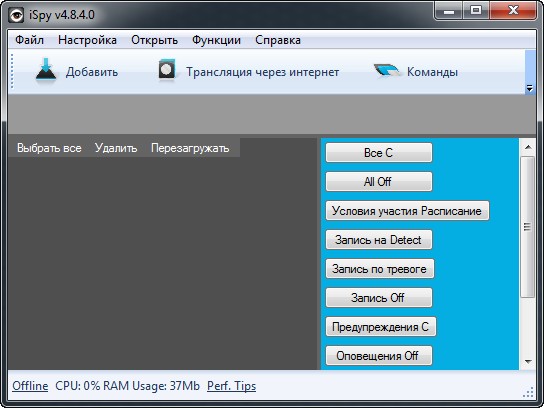Click the All Off button
The image size is (544, 408).
point(379,181)
